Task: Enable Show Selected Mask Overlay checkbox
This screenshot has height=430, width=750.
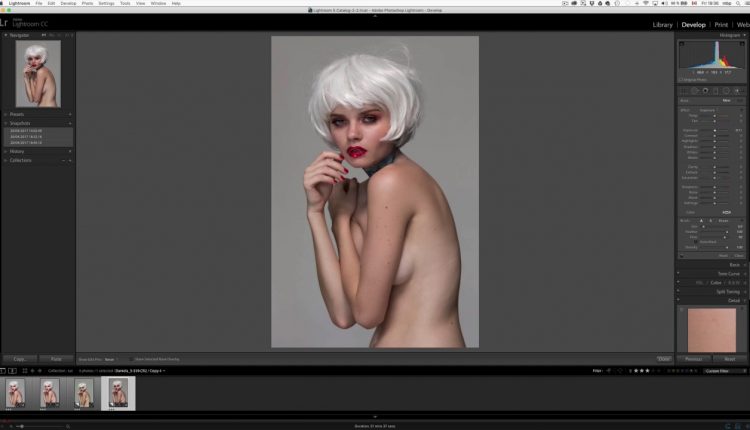Action: pos(132,359)
